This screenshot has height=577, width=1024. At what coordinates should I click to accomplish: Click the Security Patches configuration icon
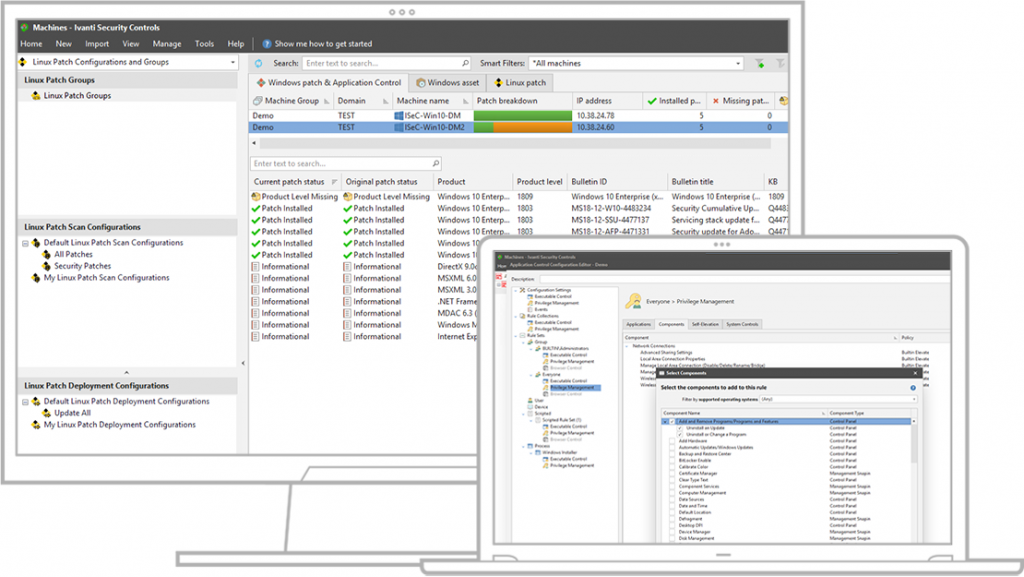pos(46,266)
